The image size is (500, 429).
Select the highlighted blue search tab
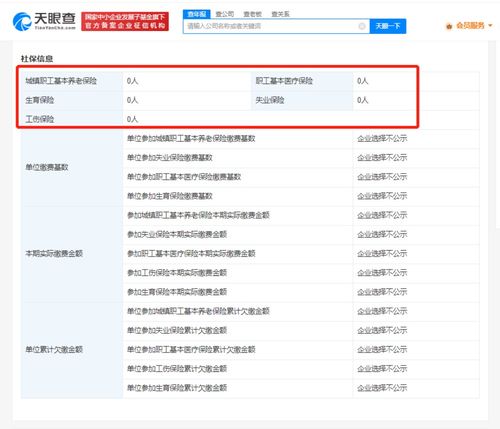click(x=197, y=14)
